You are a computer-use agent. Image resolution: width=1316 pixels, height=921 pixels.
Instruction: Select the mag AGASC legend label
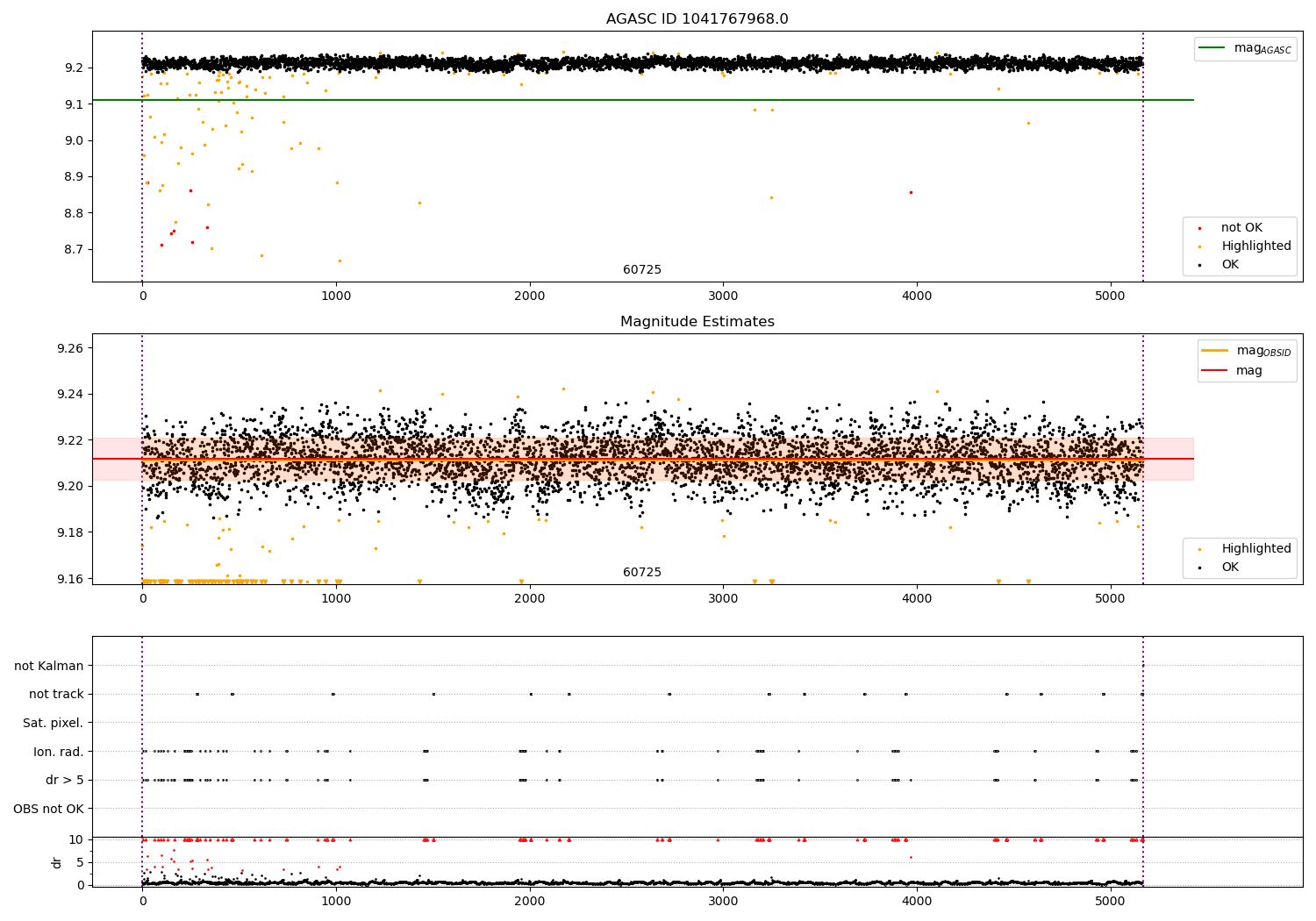click(x=1262, y=48)
